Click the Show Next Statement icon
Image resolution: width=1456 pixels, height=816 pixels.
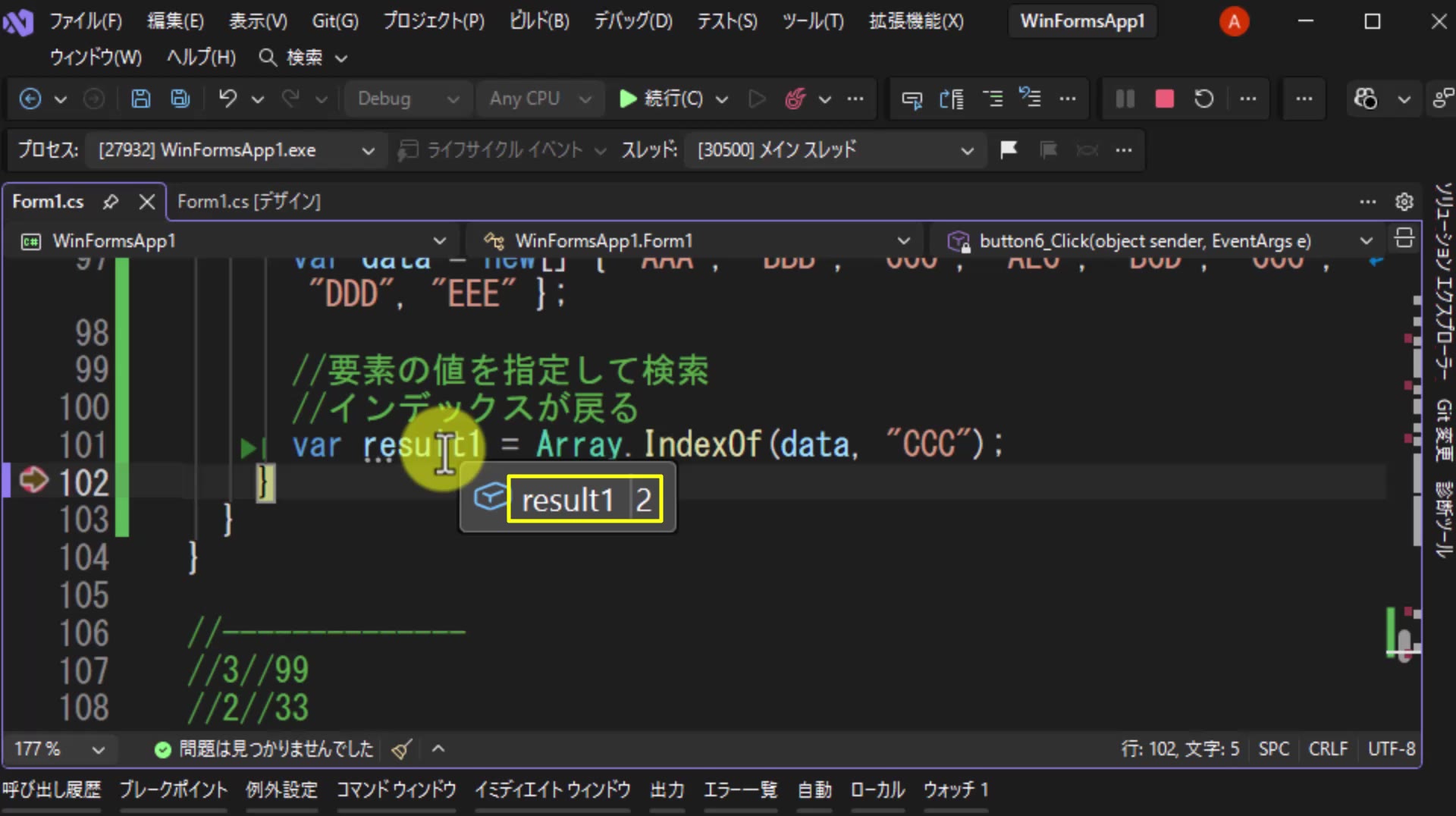pyautogui.click(x=912, y=99)
